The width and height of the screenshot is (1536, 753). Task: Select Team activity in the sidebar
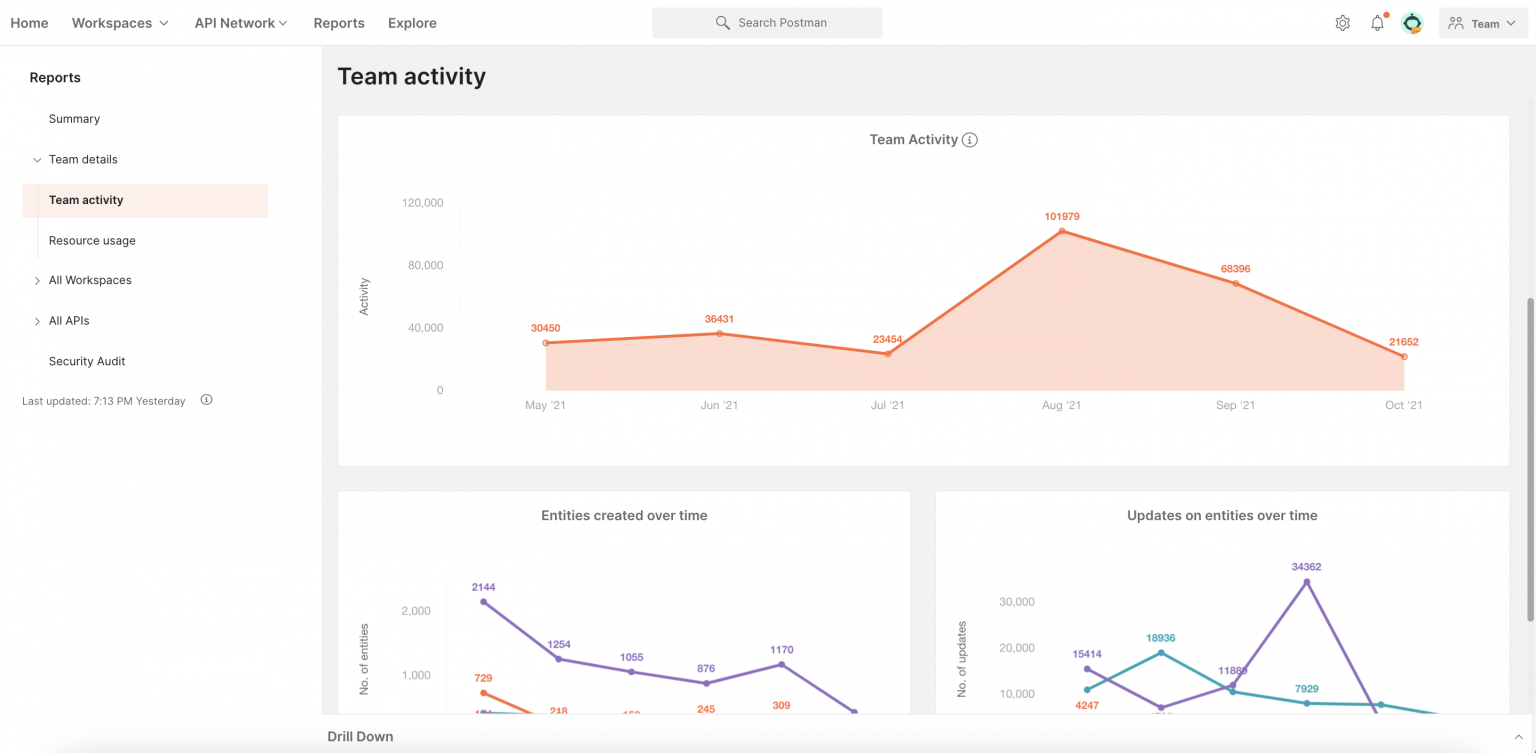tap(145, 200)
